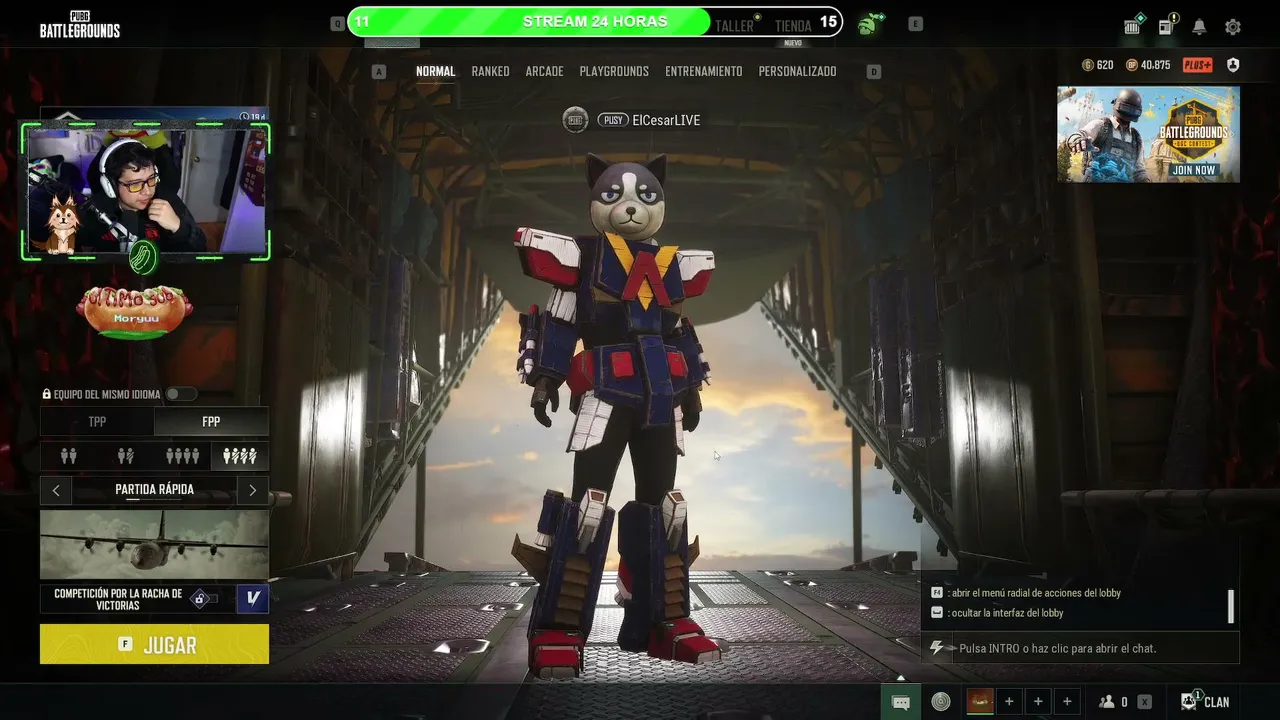Click the player emblem beside ElCesarLIVE

[575, 120]
